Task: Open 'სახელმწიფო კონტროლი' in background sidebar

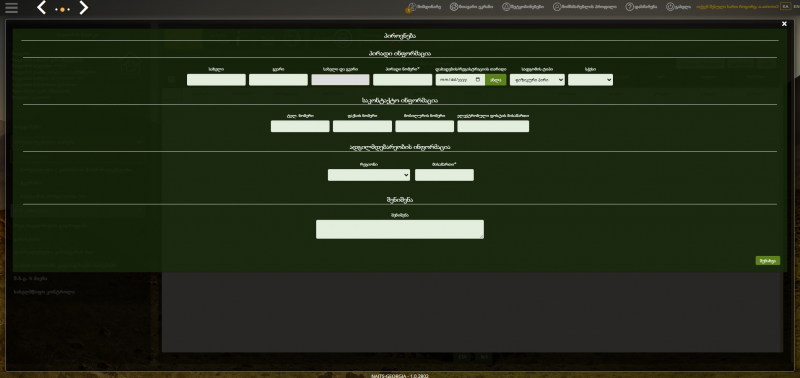Action: pos(44,292)
